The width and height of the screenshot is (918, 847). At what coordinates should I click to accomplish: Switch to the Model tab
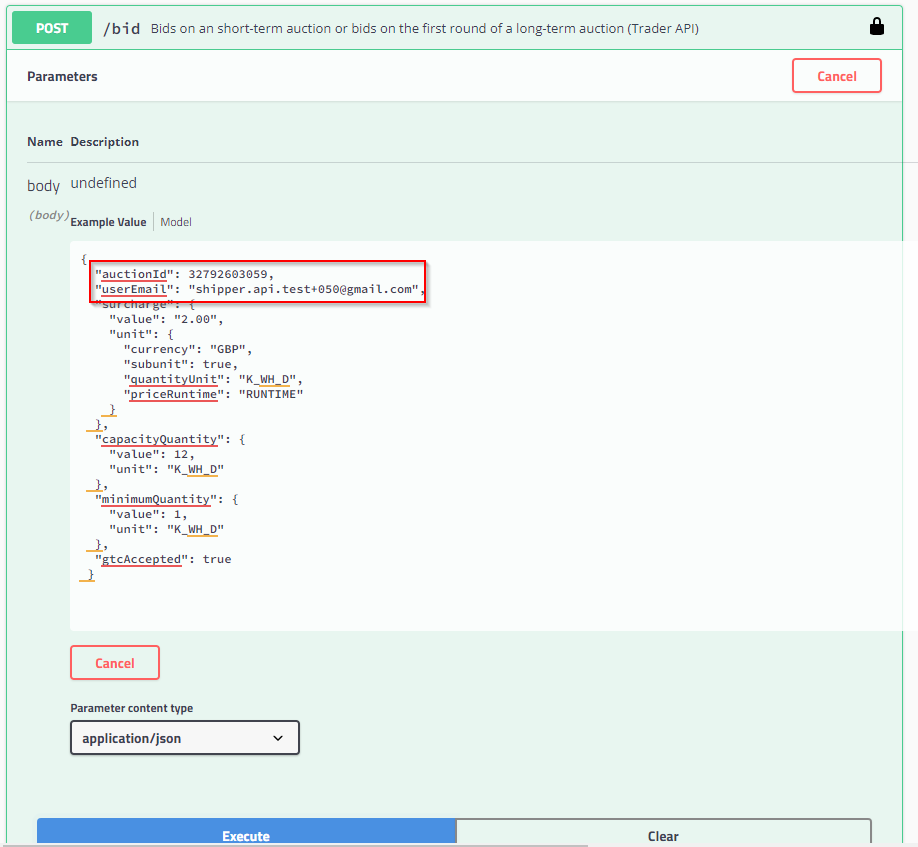pyautogui.click(x=176, y=222)
